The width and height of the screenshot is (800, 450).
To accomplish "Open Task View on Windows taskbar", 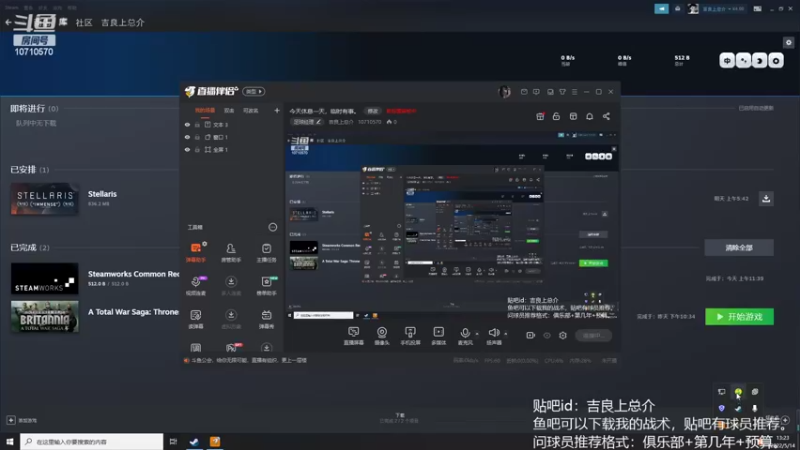I will coord(173,441).
